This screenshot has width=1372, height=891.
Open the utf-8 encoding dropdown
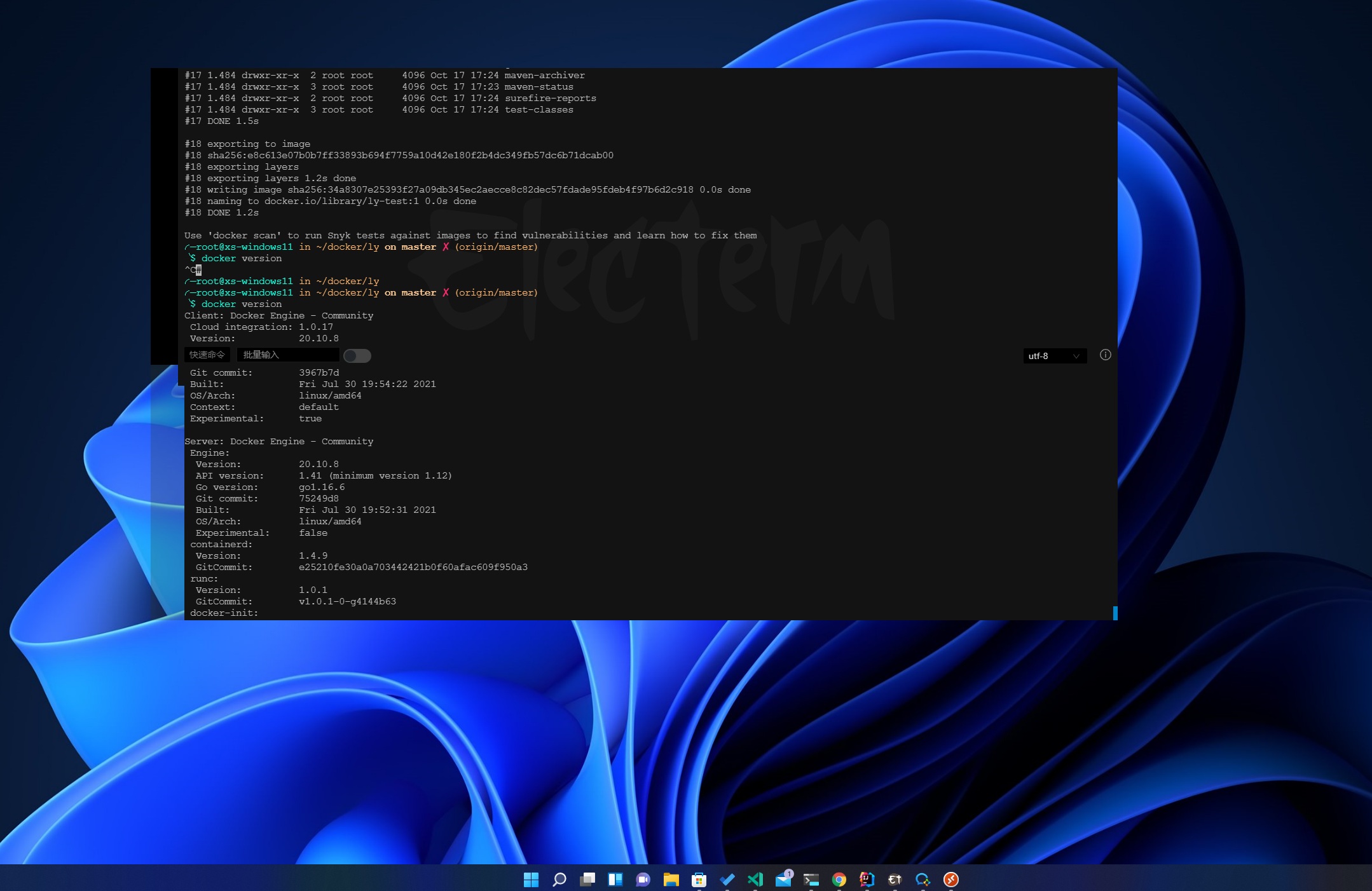(x=1054, y=356)
